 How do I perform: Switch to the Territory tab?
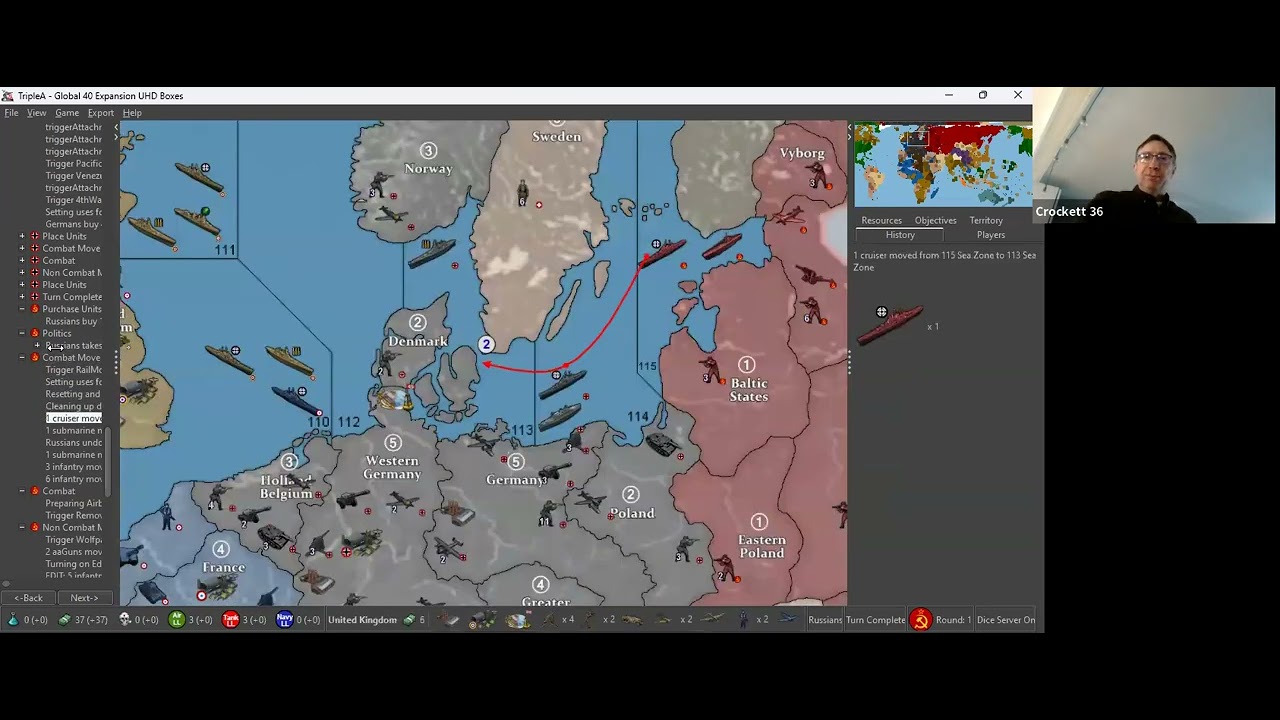986,220
